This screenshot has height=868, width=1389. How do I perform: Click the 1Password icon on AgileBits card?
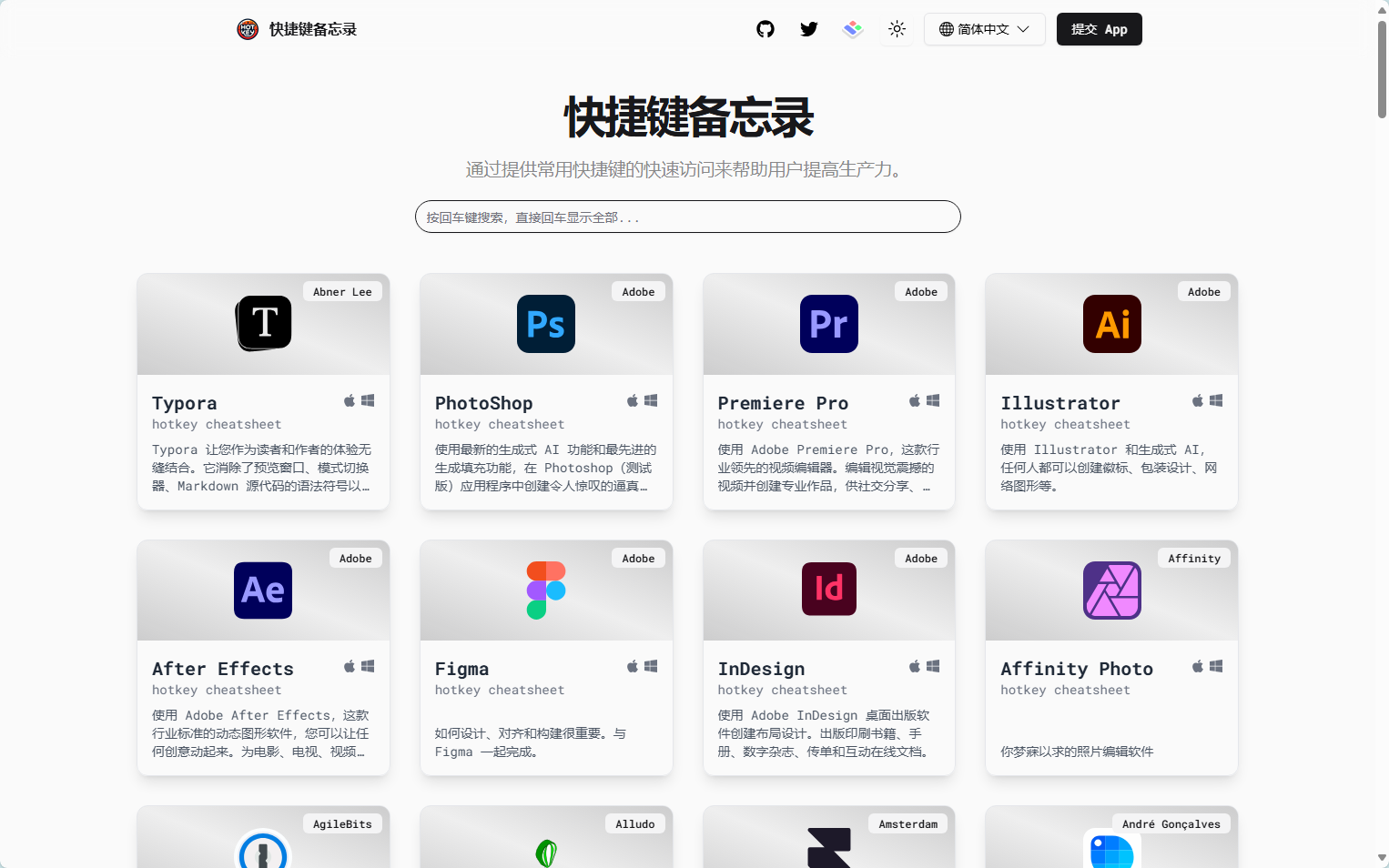coord(263,848)
